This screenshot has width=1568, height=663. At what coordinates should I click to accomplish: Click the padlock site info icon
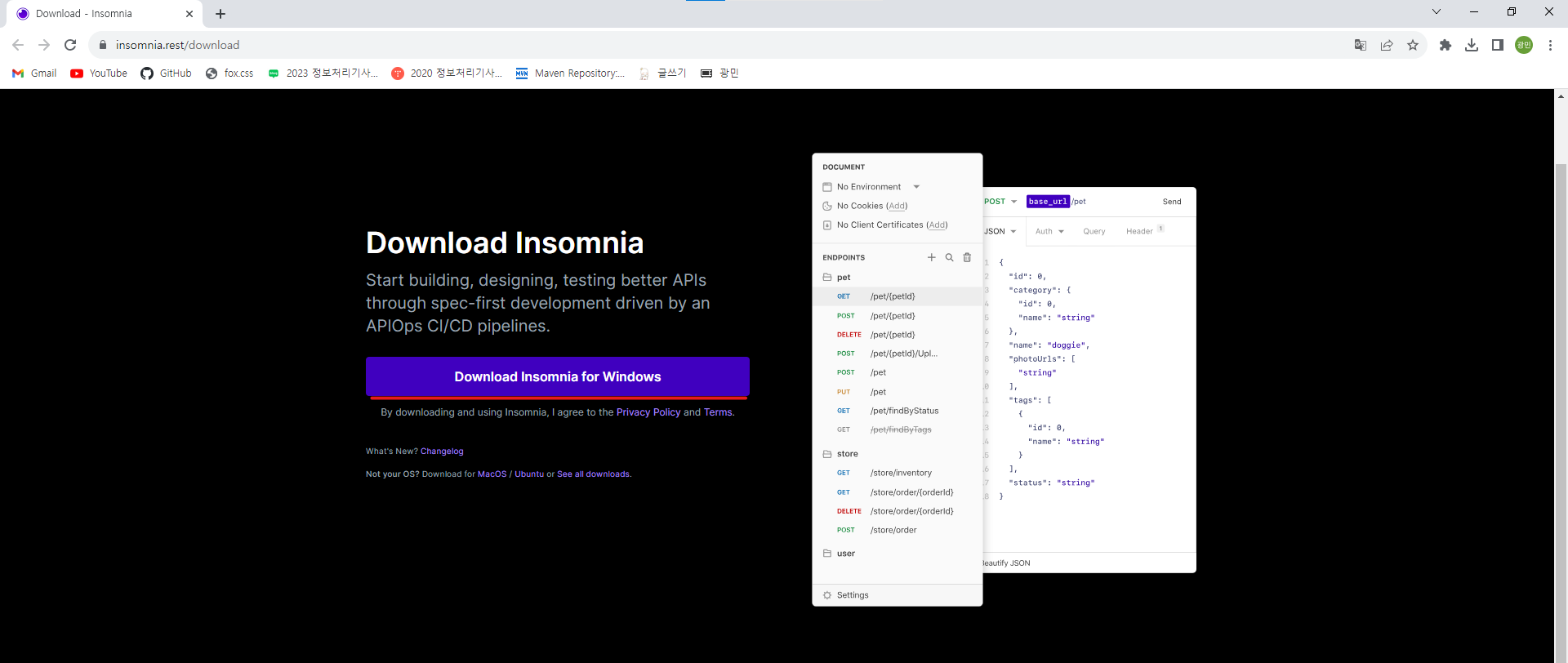coord(103,45)
